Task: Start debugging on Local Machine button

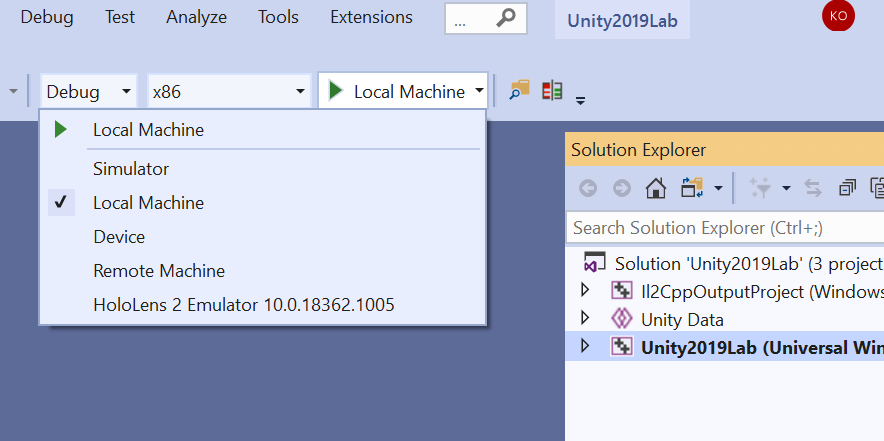Action: [396, 91]
